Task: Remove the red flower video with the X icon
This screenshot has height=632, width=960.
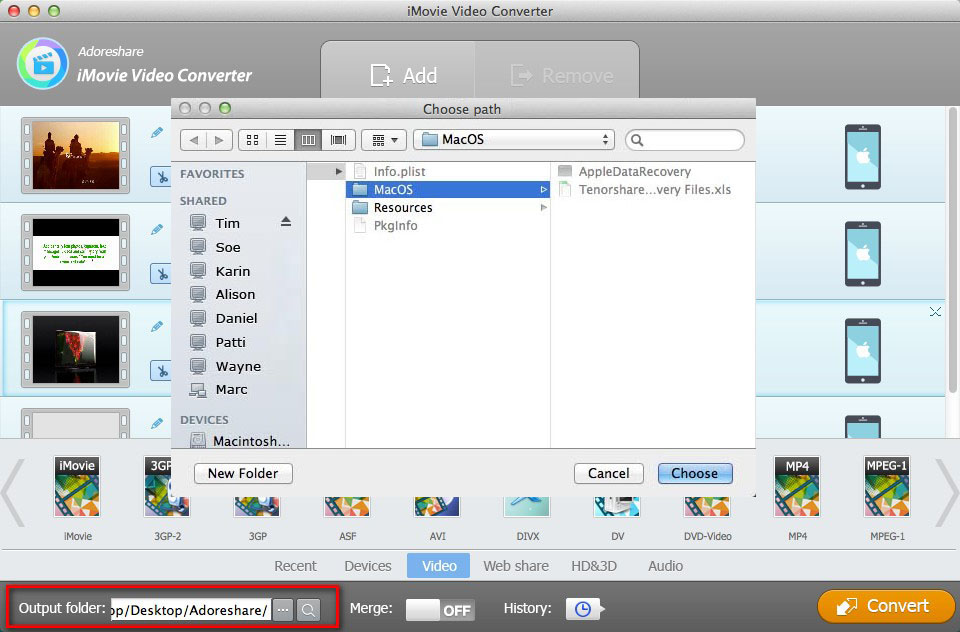Action: [x=935, y=312]
